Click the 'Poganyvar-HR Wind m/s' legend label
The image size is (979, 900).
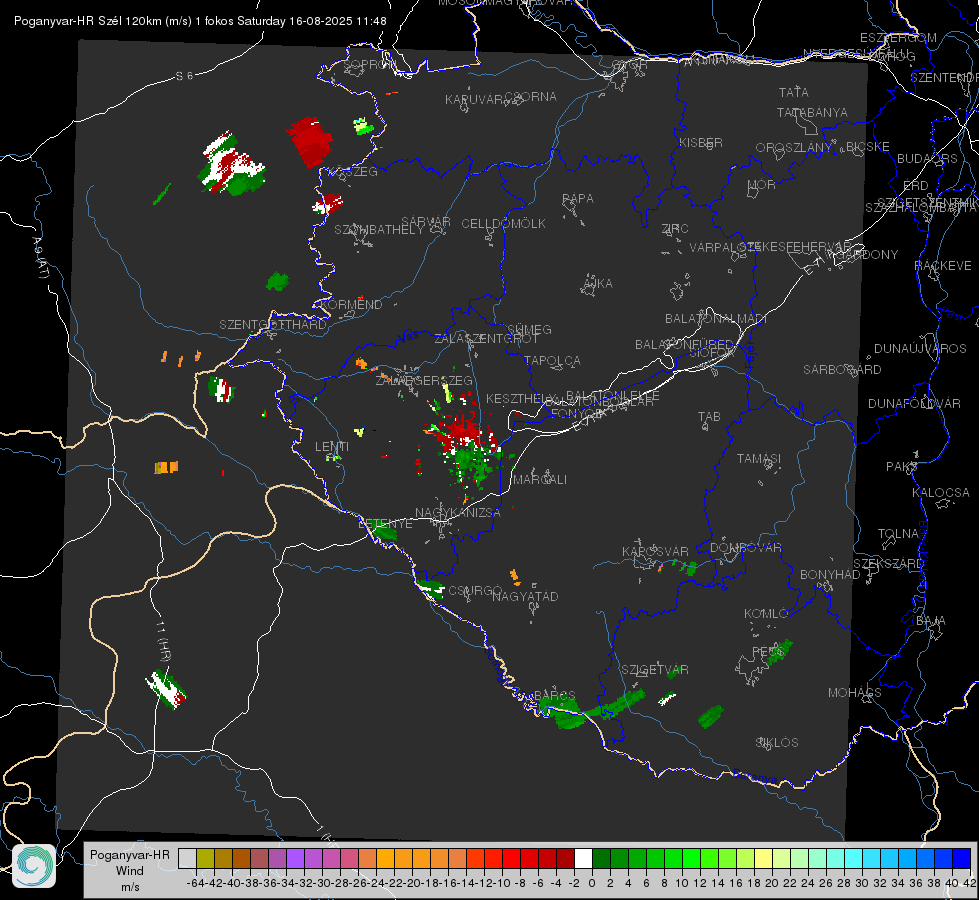[x=129, y=870]
